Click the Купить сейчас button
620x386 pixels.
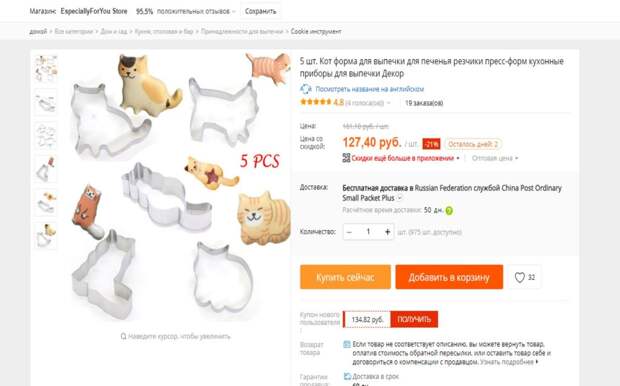coord(345,277)
